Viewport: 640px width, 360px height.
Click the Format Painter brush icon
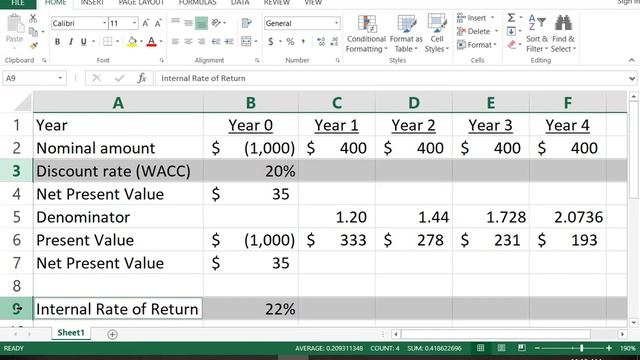(x=33, y=45)
